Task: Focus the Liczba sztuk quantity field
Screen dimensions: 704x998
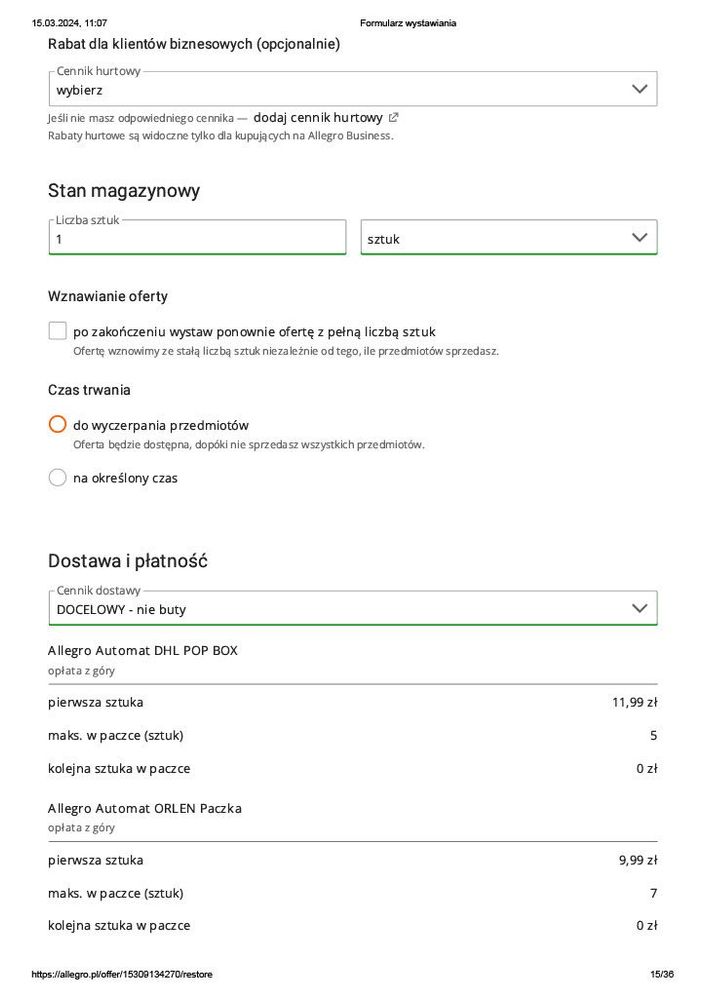Action: pyautogui.click(x=196, y=239)
